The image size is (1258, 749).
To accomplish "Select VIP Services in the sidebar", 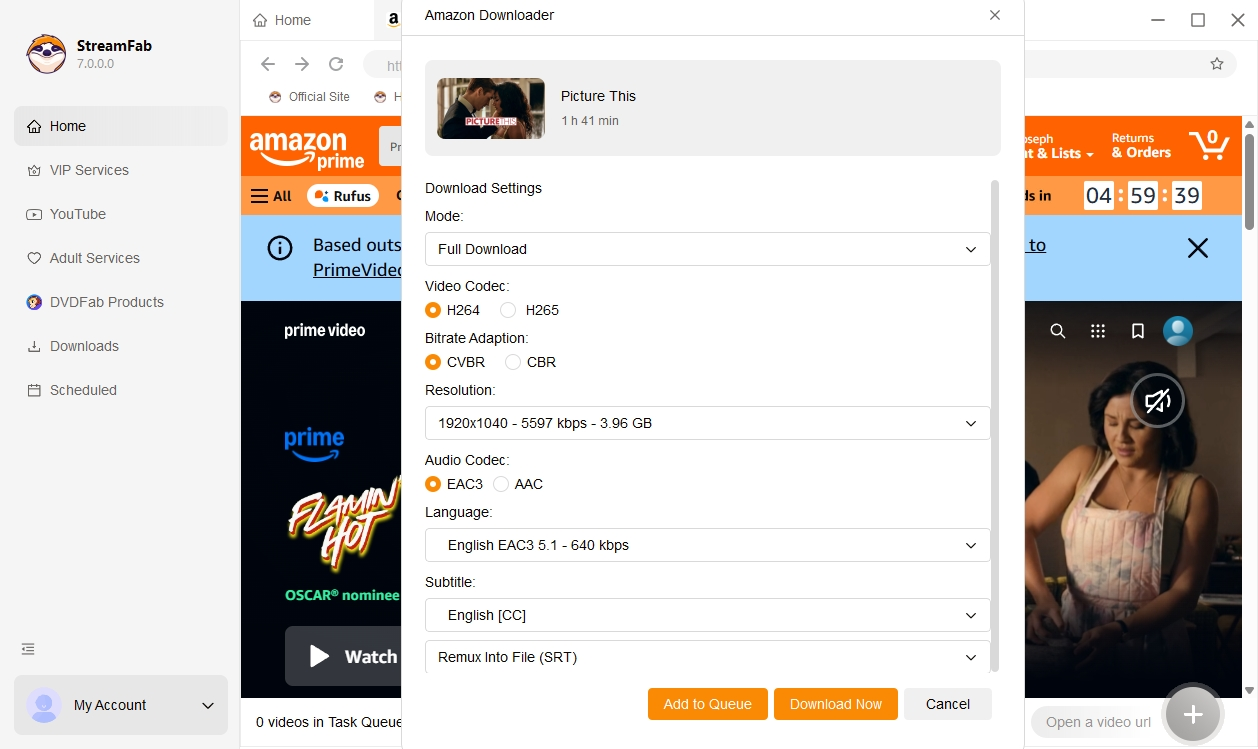I will 89,170.
